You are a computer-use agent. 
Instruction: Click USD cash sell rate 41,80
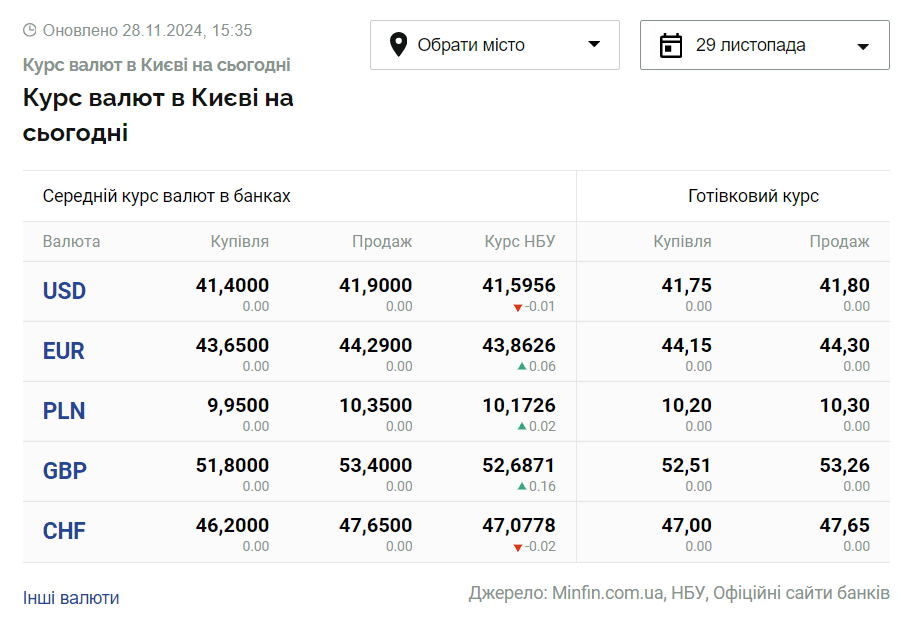(x=845, y=285)
